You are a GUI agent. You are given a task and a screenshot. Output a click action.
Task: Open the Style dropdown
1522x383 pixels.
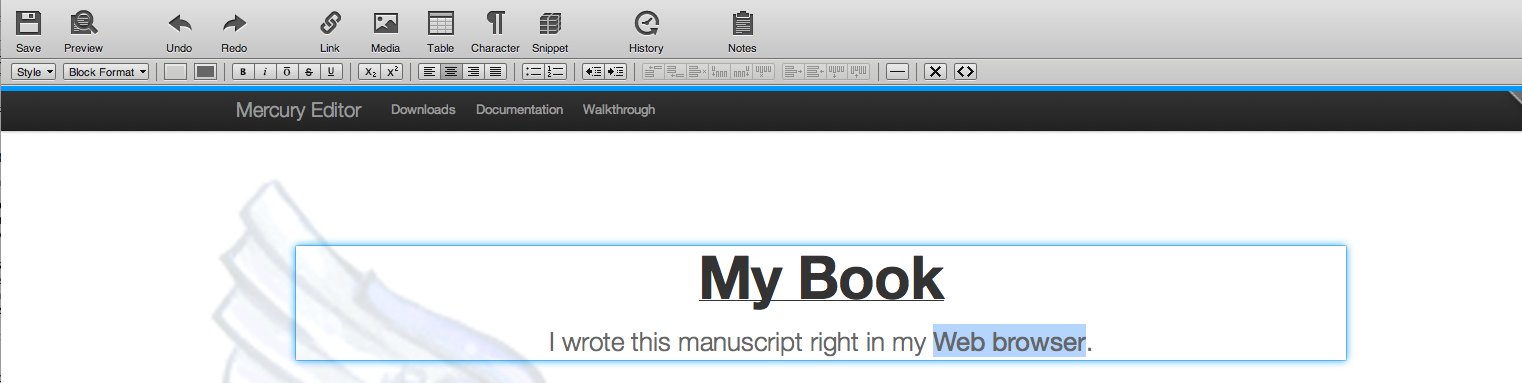click(33, 72)
